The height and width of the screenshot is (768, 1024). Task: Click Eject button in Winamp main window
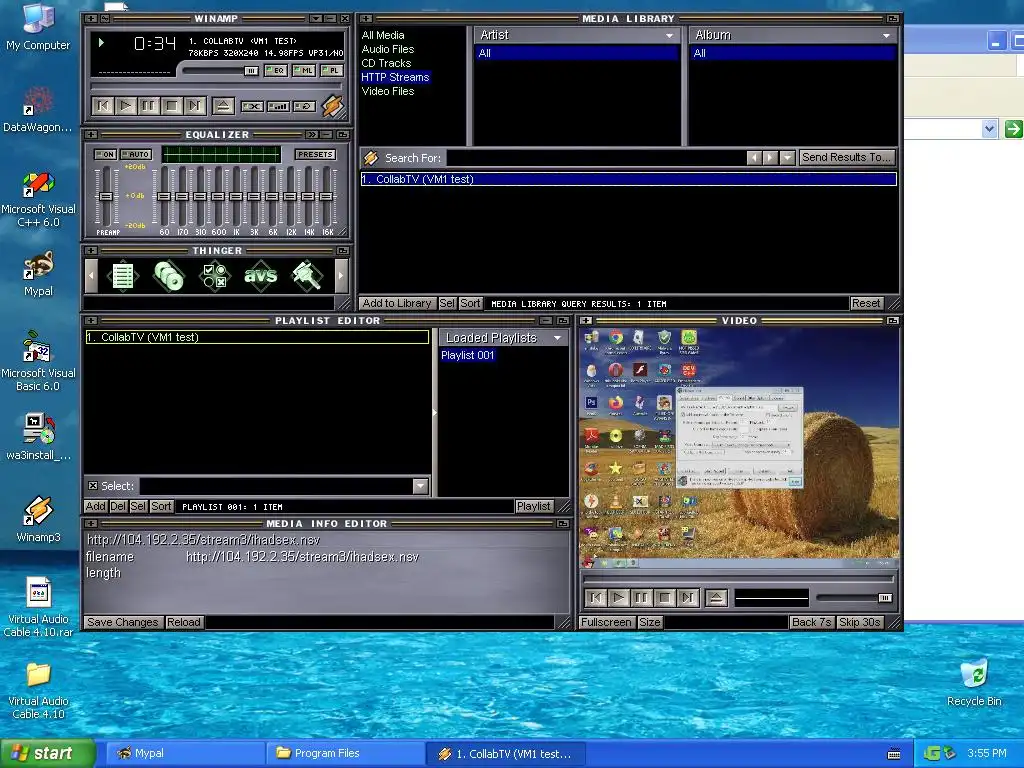click(223, 106)
